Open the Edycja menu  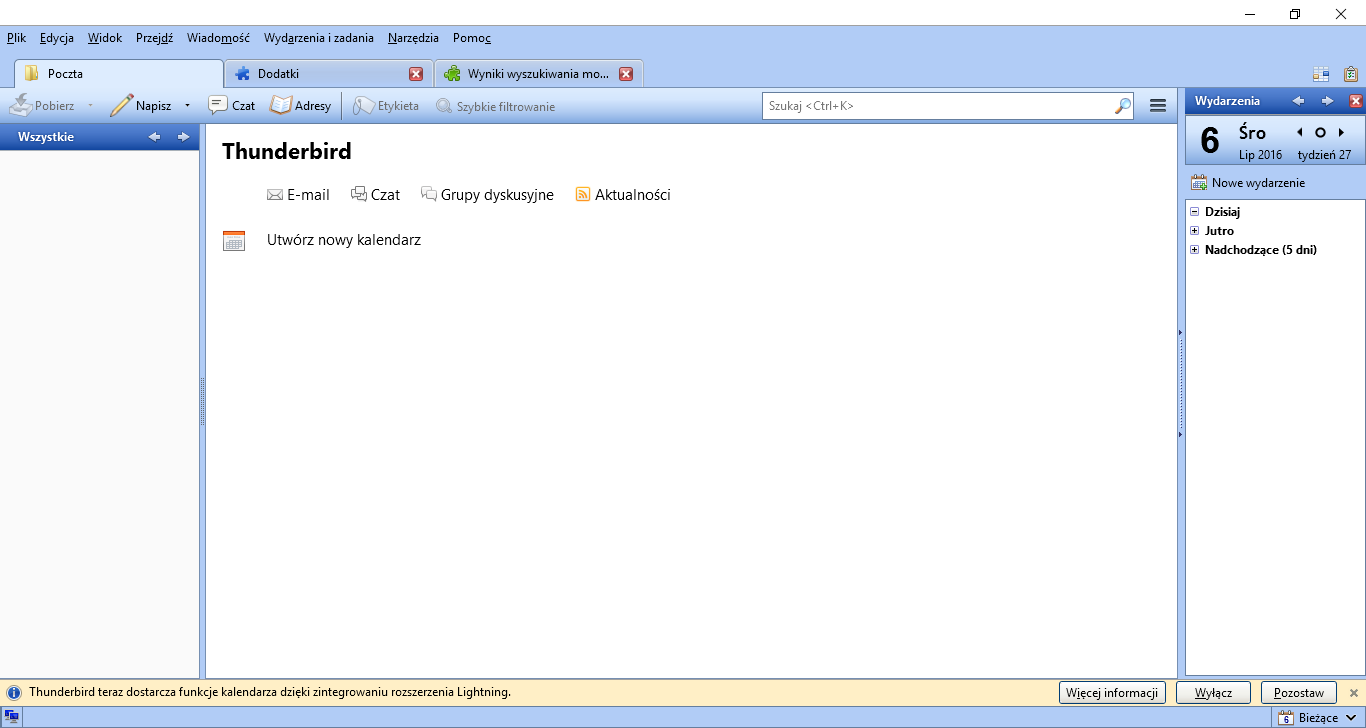tap(57, 38)
